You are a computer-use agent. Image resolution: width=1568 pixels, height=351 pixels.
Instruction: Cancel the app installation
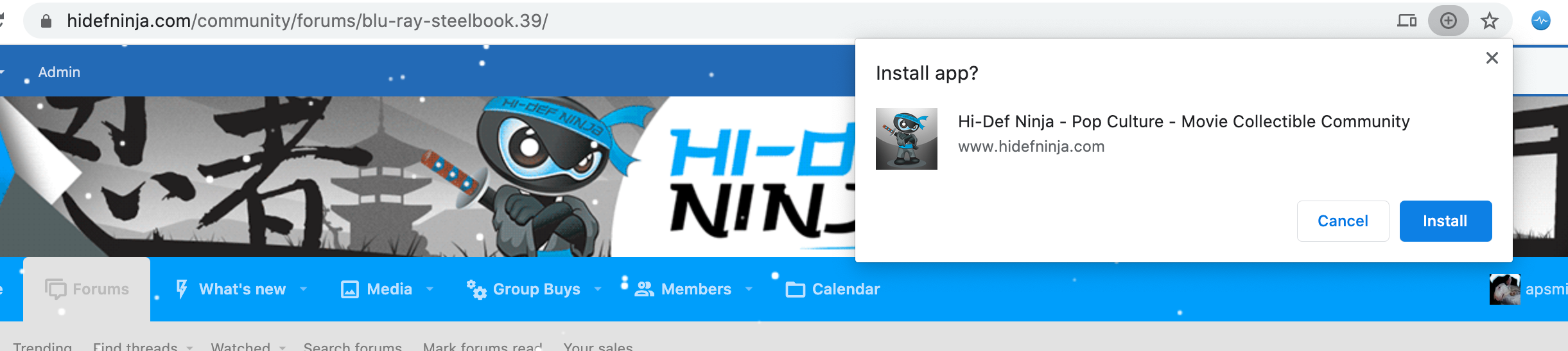1343,221
